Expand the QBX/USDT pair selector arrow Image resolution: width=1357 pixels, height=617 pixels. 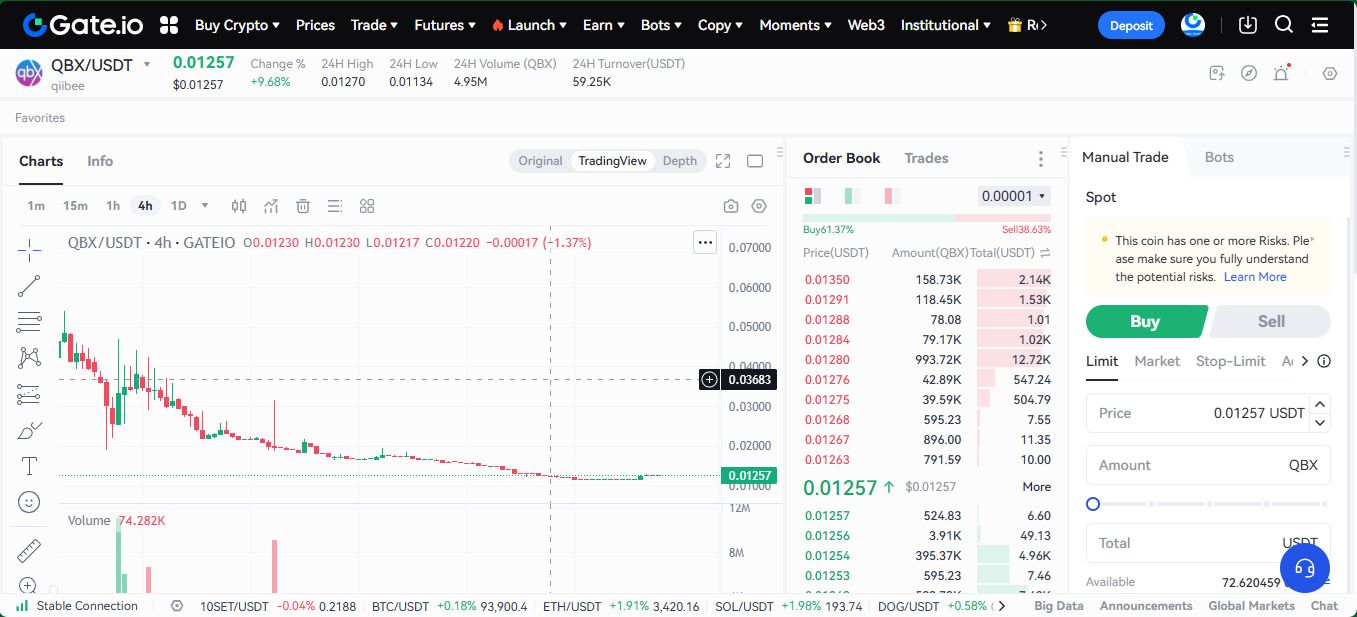click(x=147, y=65)
